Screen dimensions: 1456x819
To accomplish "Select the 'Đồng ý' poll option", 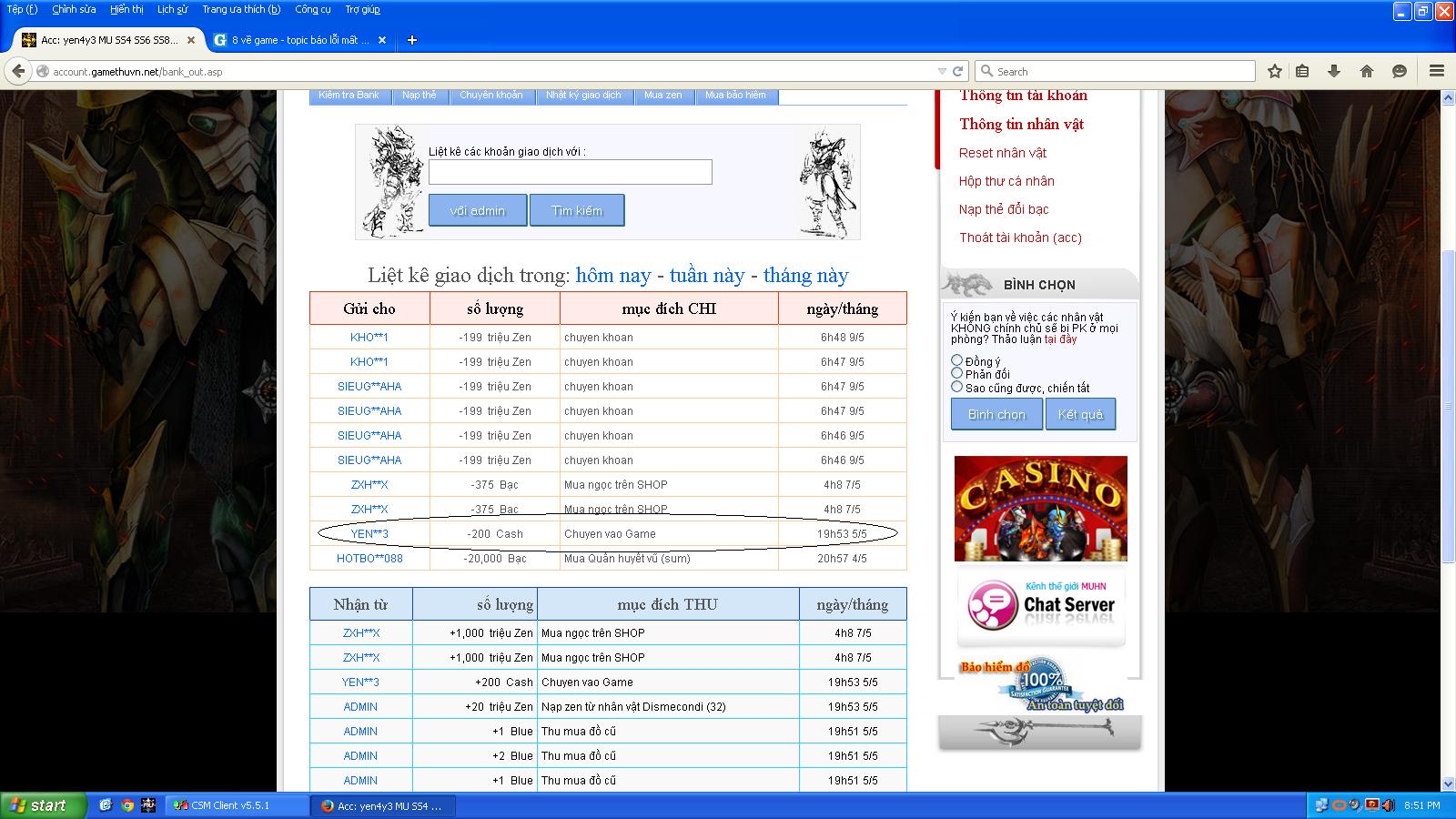I will (x=956, y=361).
